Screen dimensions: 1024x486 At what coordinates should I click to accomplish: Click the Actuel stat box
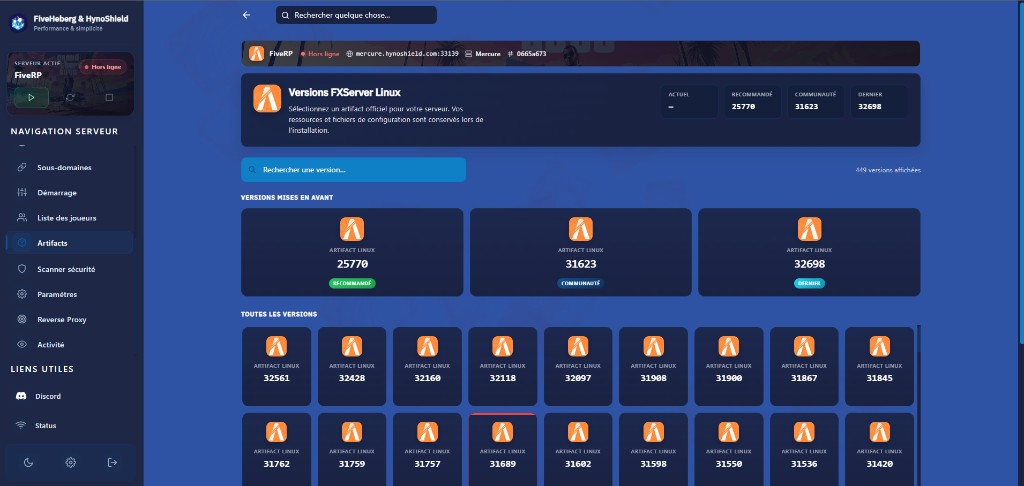coord(689,101)
